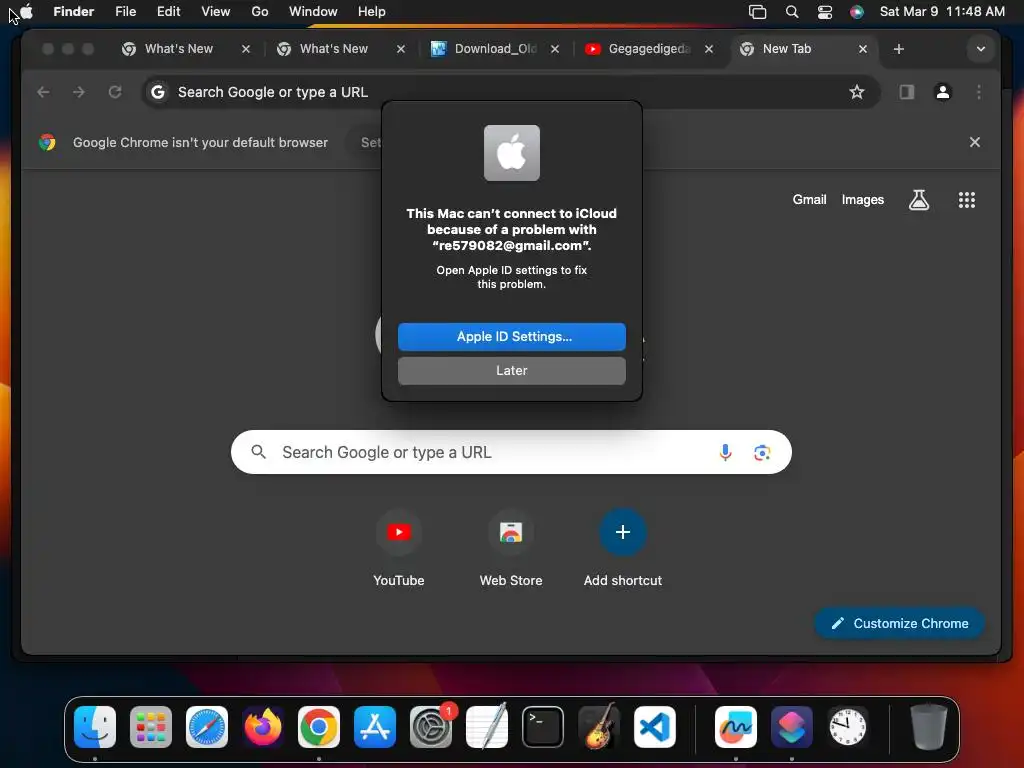Open Launchpad from the Dock
1024x768 pixels.
click(151, 727)
